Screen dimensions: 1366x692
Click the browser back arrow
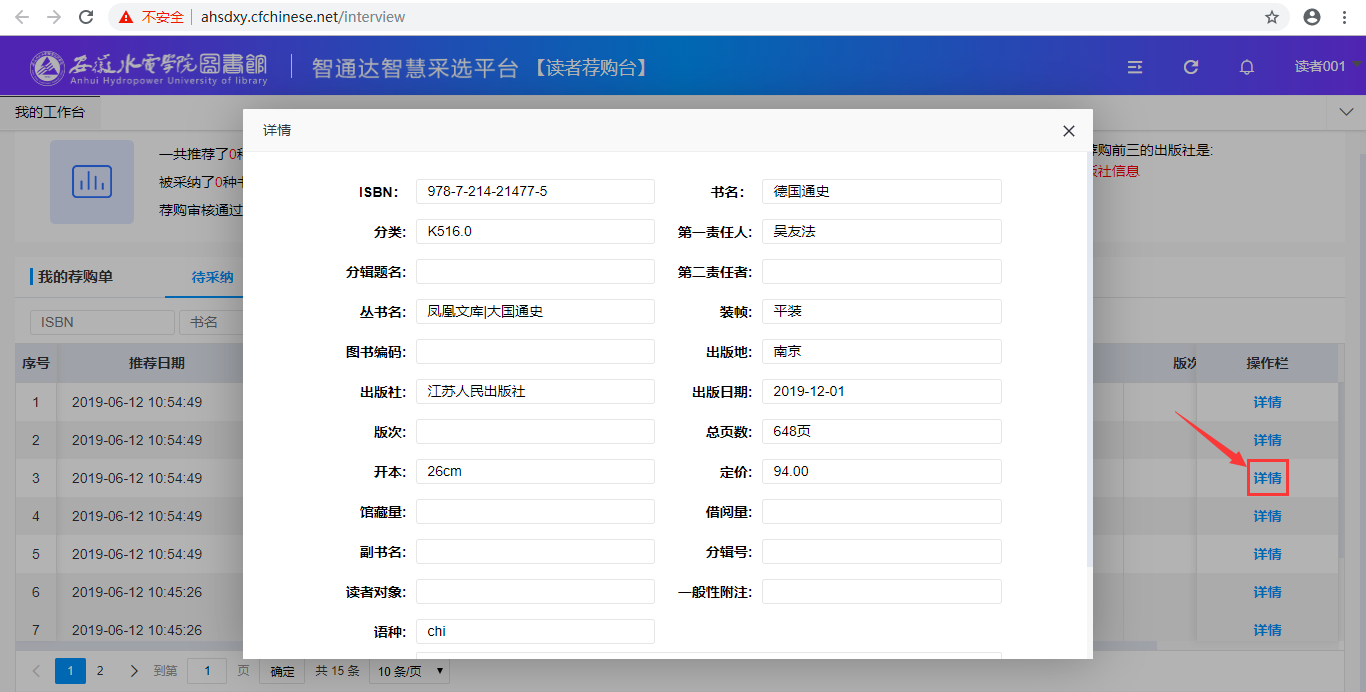click(x=22, y=17)
